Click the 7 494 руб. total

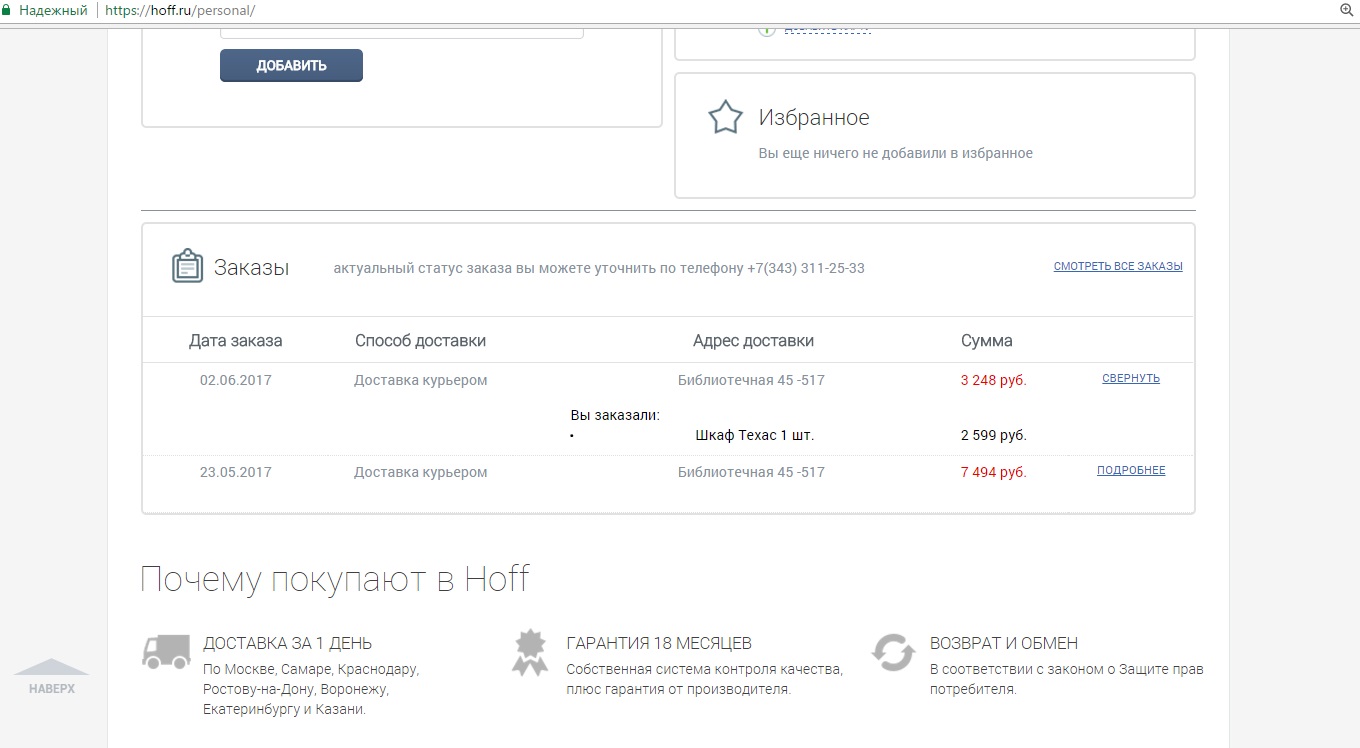pos(993,472)
